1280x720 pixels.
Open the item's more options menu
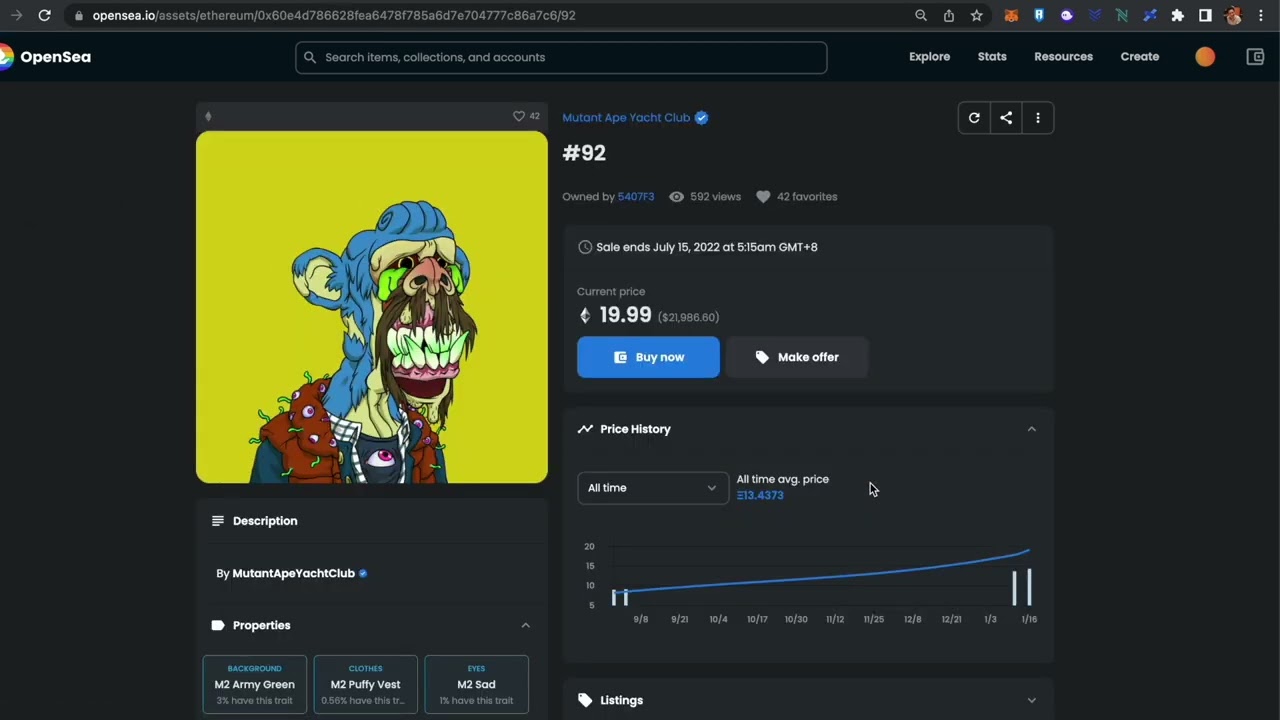pyautogui.click(x=1038, y=118)
